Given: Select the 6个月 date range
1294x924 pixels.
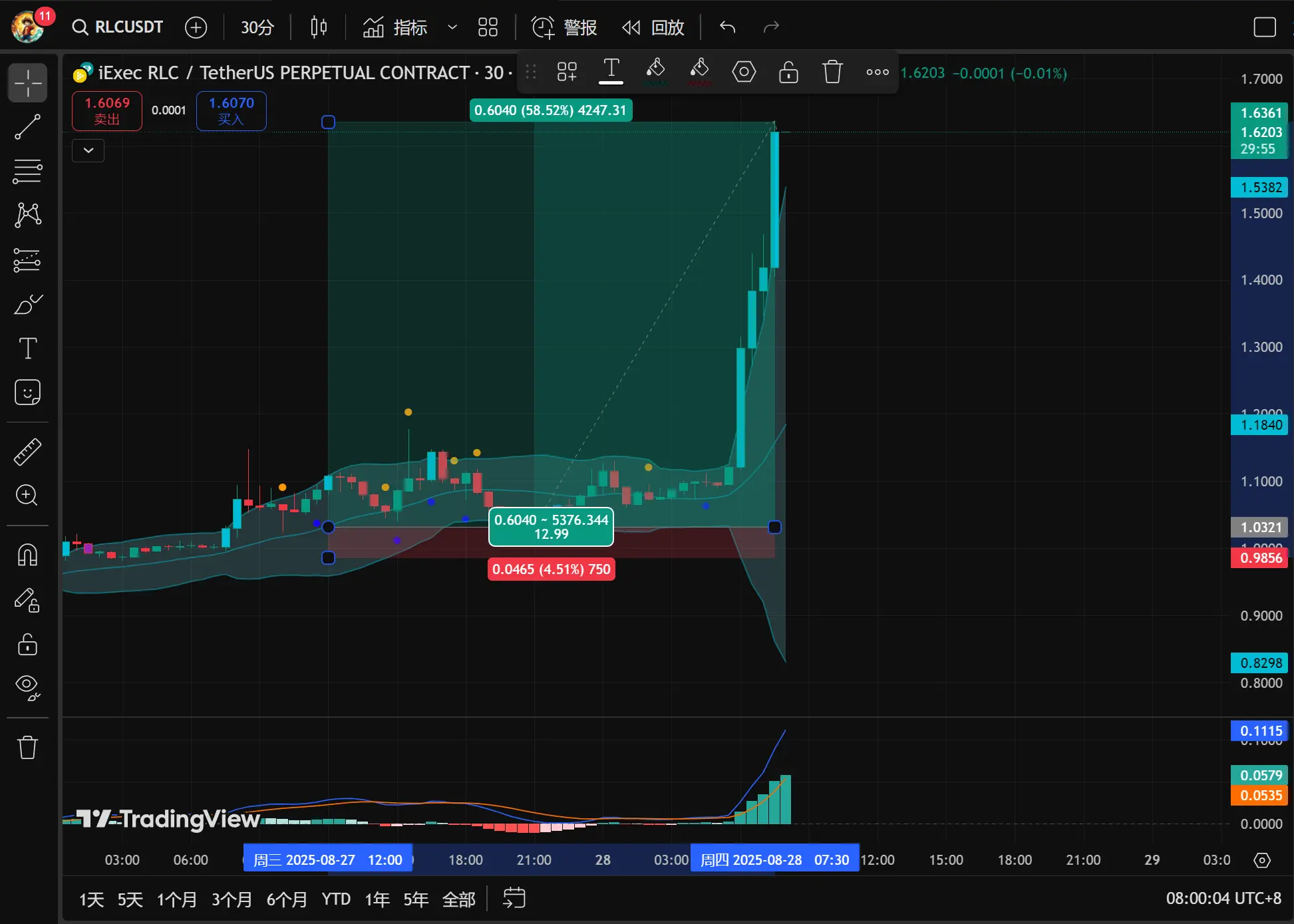Looking at the screenshot, I should click(x=287, y=899).
